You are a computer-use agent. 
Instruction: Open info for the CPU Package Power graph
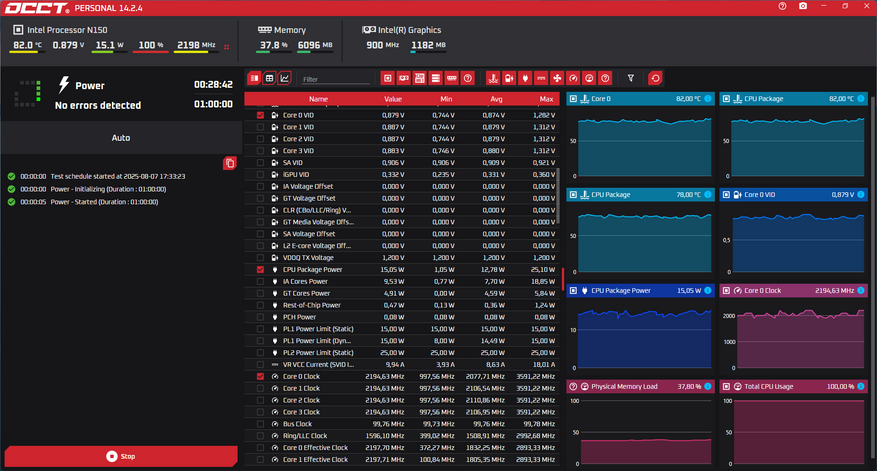[x=708, y=290]
